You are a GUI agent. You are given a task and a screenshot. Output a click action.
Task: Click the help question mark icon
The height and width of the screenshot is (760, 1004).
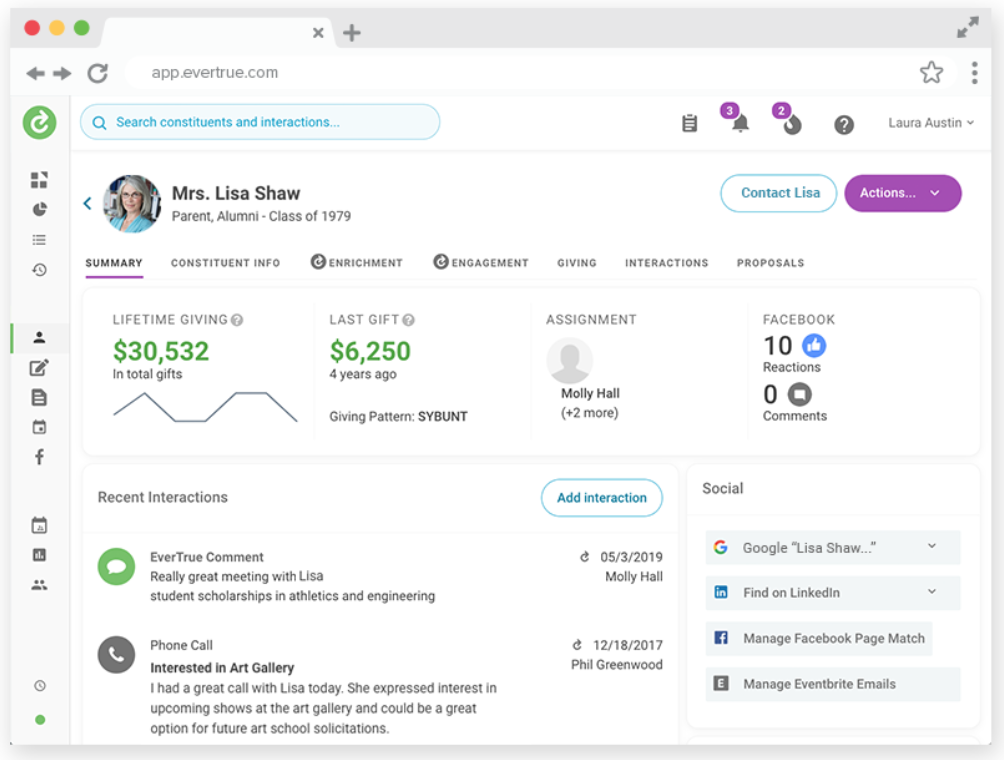[844, 124]
